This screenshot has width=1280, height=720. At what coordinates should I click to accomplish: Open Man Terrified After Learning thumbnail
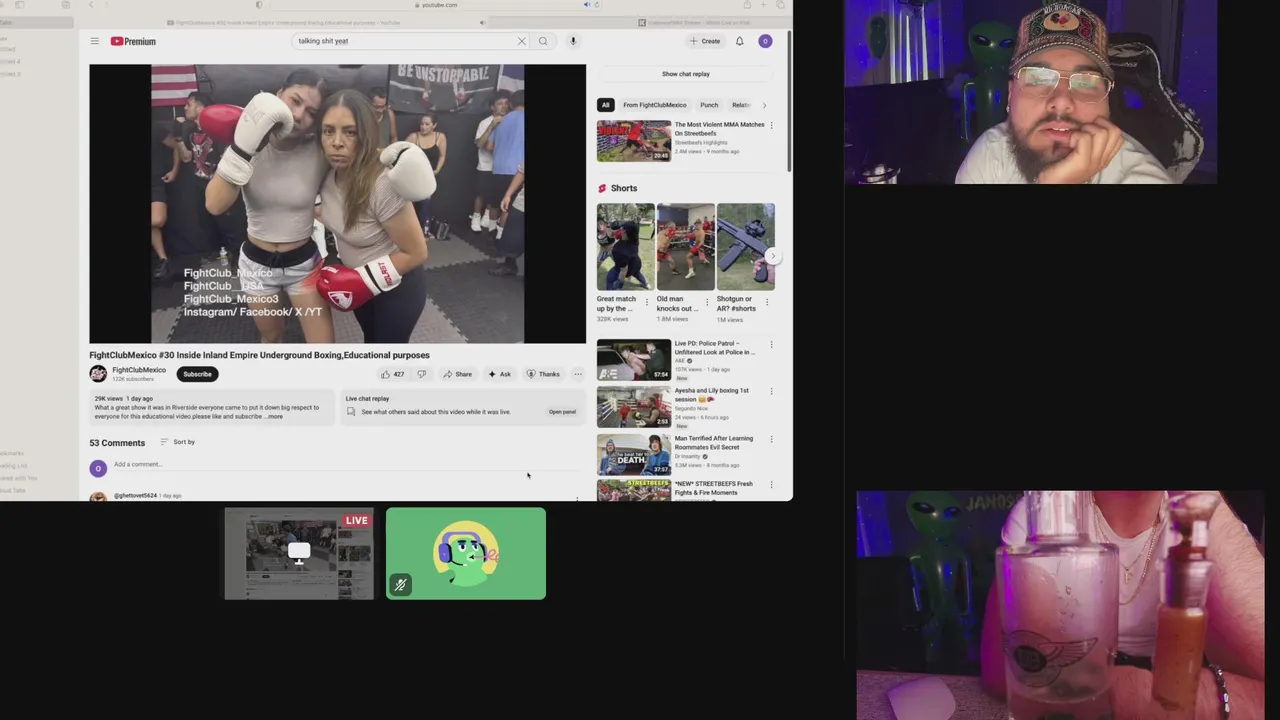[x=634, y=455]
